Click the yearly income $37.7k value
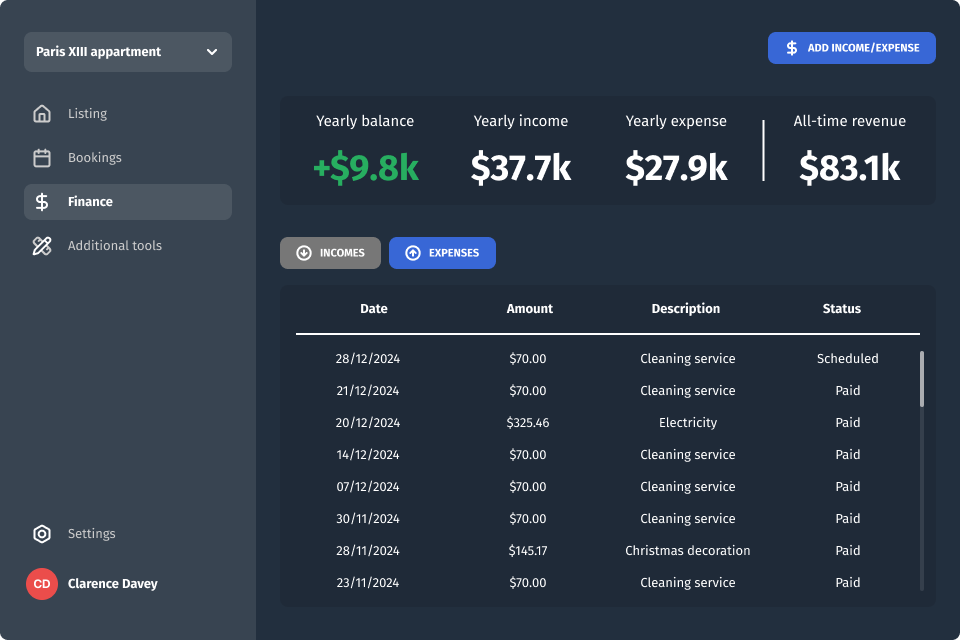 [x=520, y=168]
